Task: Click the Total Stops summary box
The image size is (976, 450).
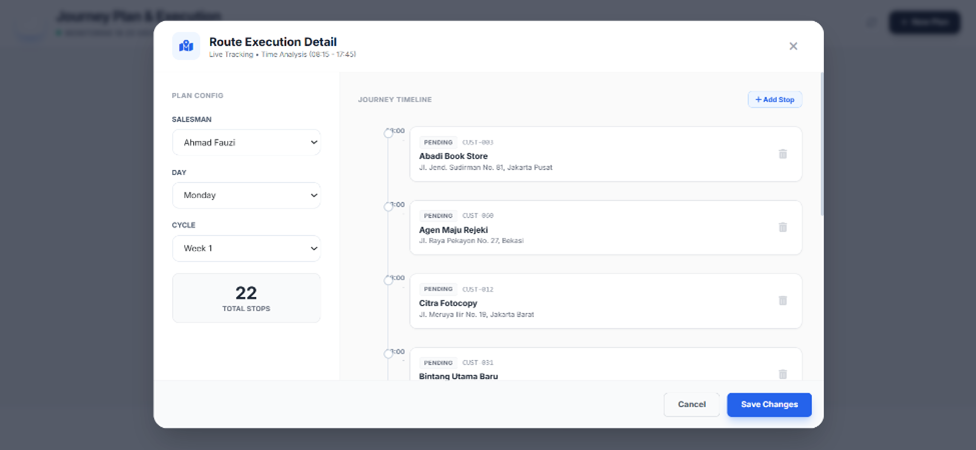Action: point(246,298)
